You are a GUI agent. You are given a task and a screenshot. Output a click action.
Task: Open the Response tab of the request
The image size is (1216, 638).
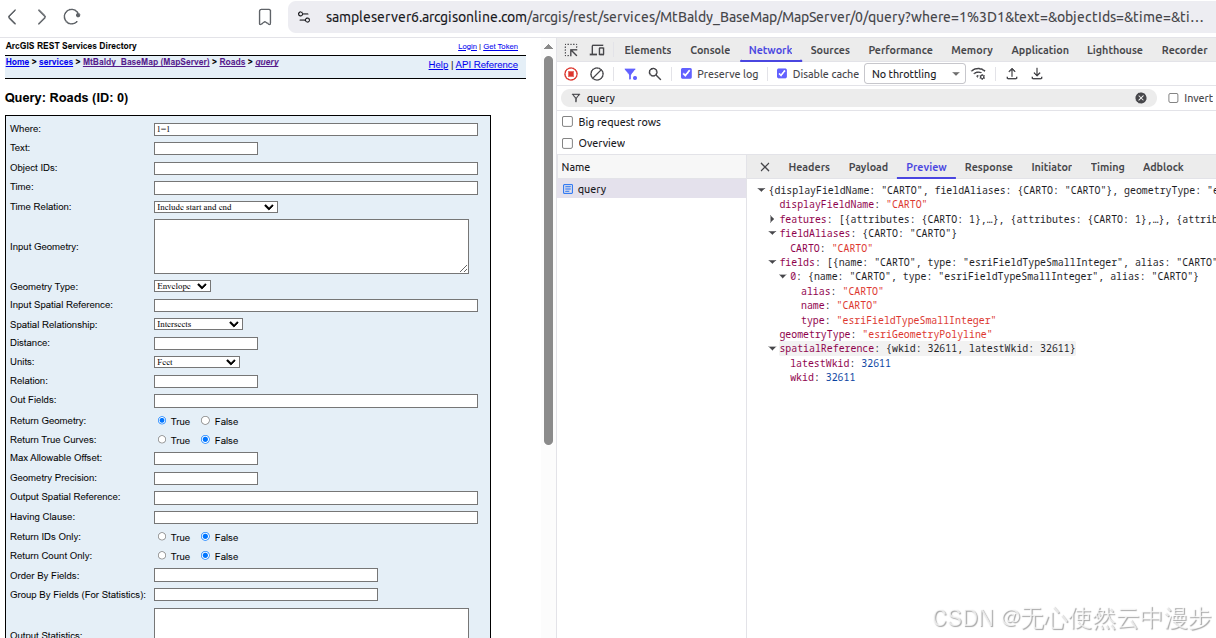click(x=988, y=167)
